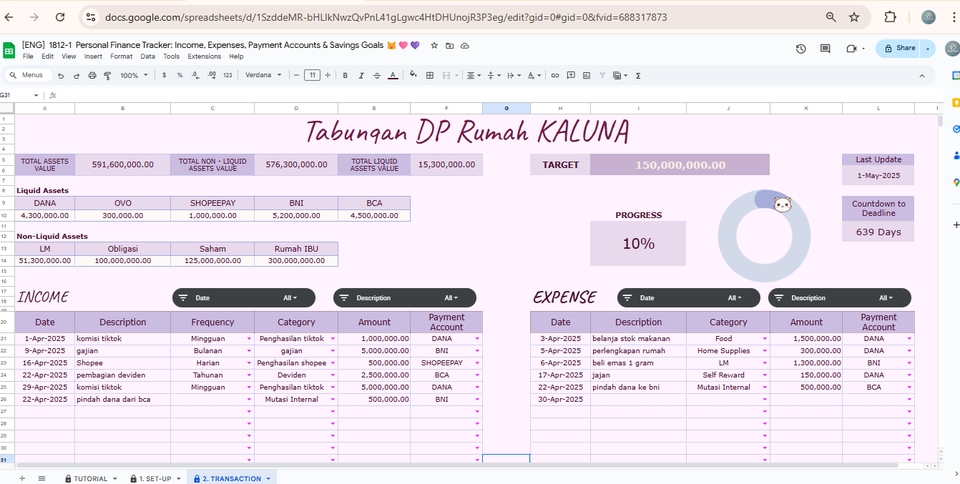The width and height of the screenshot is (960, 484).
Task: Toggle bold formatting
Action: click(x=345, y=75)
